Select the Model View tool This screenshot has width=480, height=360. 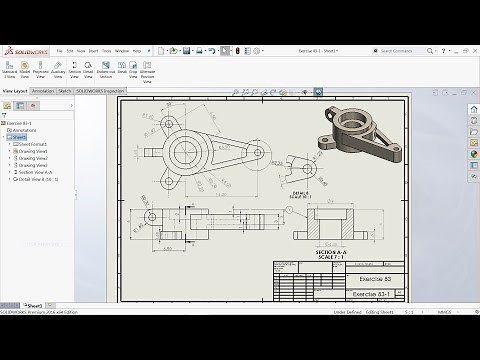pyautogui.click(x=25, y=70)
